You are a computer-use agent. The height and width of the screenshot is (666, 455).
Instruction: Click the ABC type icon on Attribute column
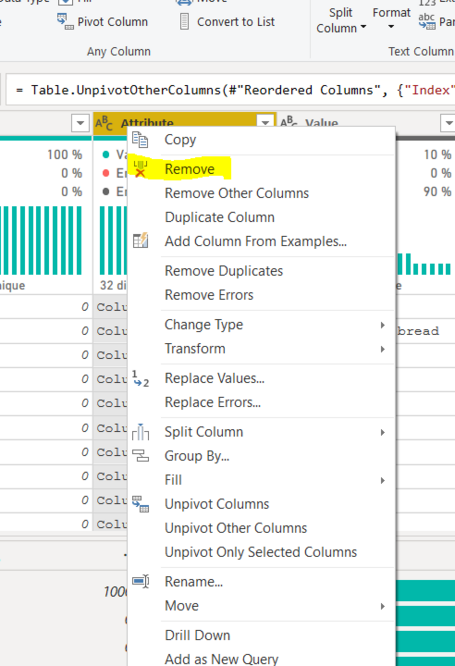point(104,123)
